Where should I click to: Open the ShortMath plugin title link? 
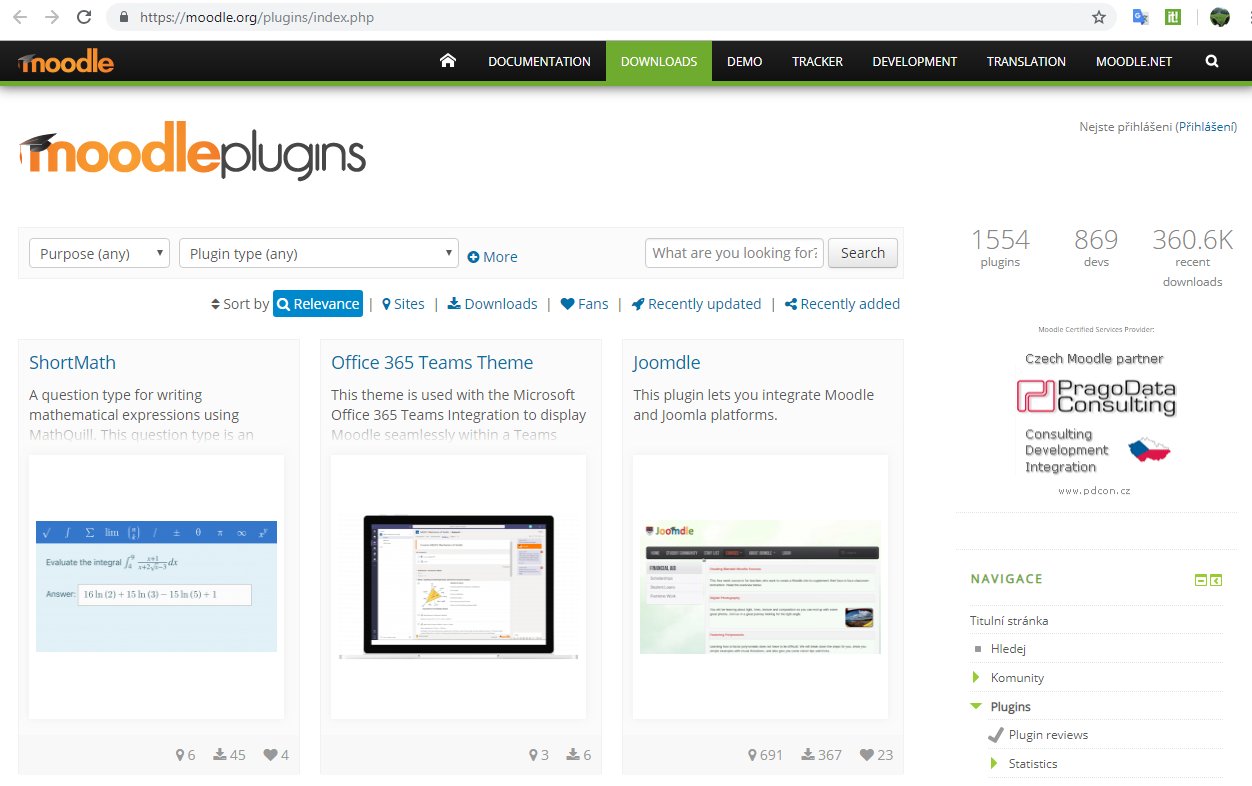[x=72, y=362]
